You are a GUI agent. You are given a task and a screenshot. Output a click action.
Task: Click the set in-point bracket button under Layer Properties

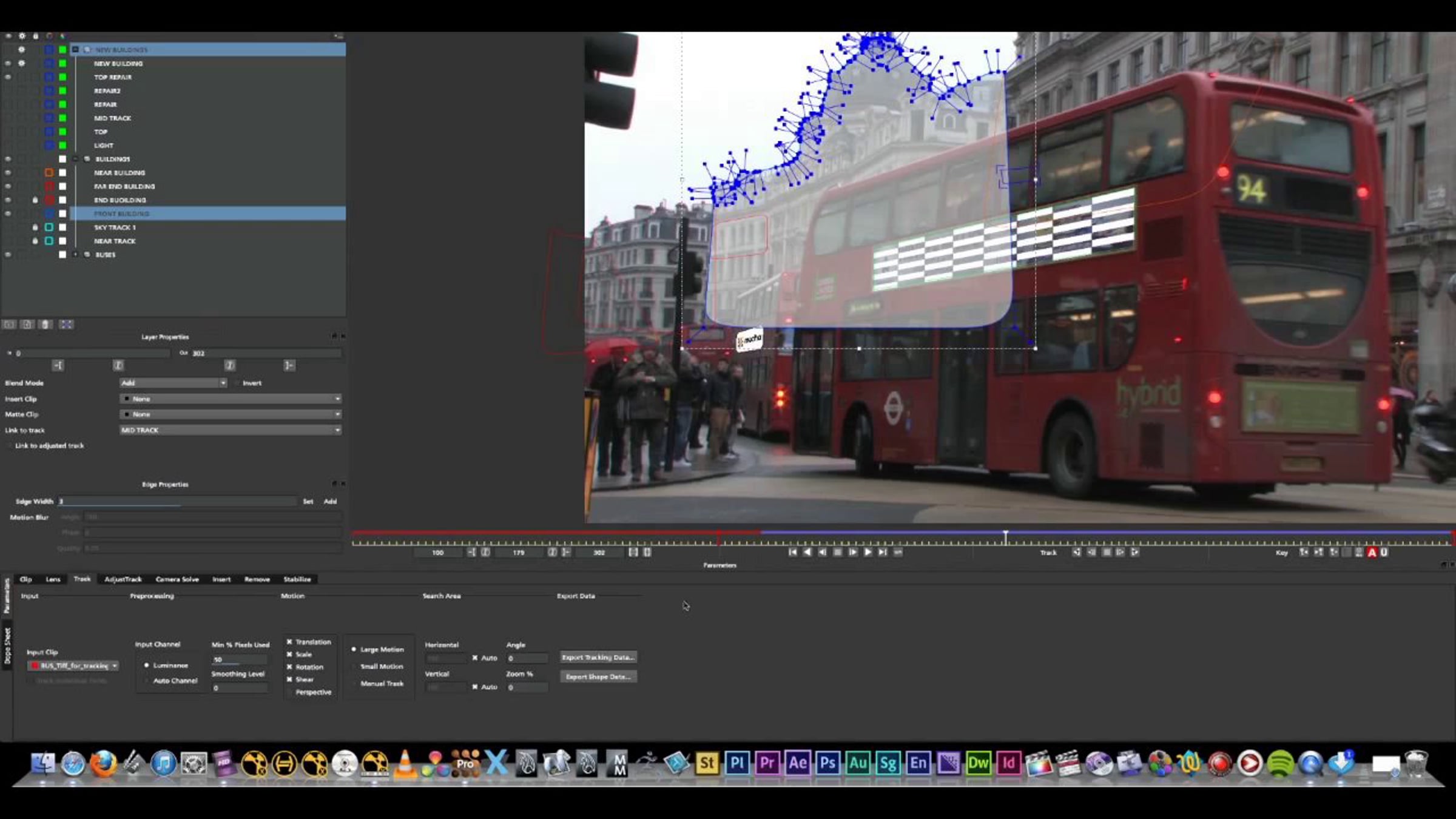tap(58, 365)
